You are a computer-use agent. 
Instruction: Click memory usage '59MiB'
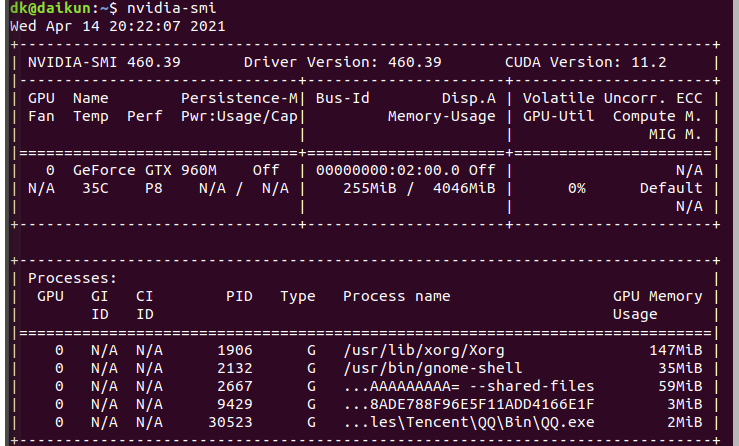pos(681,386)
